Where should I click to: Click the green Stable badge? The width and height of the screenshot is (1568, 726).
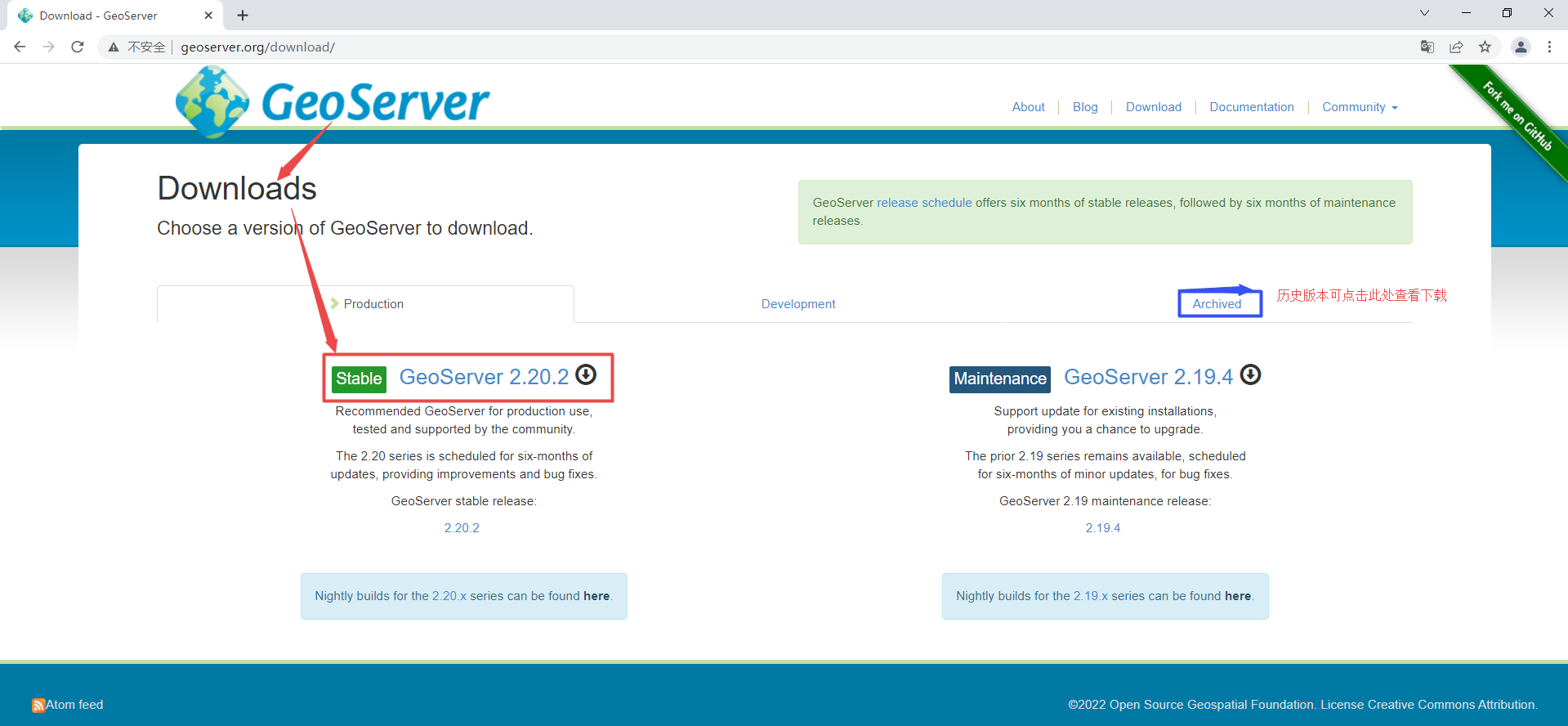(359, 379)
